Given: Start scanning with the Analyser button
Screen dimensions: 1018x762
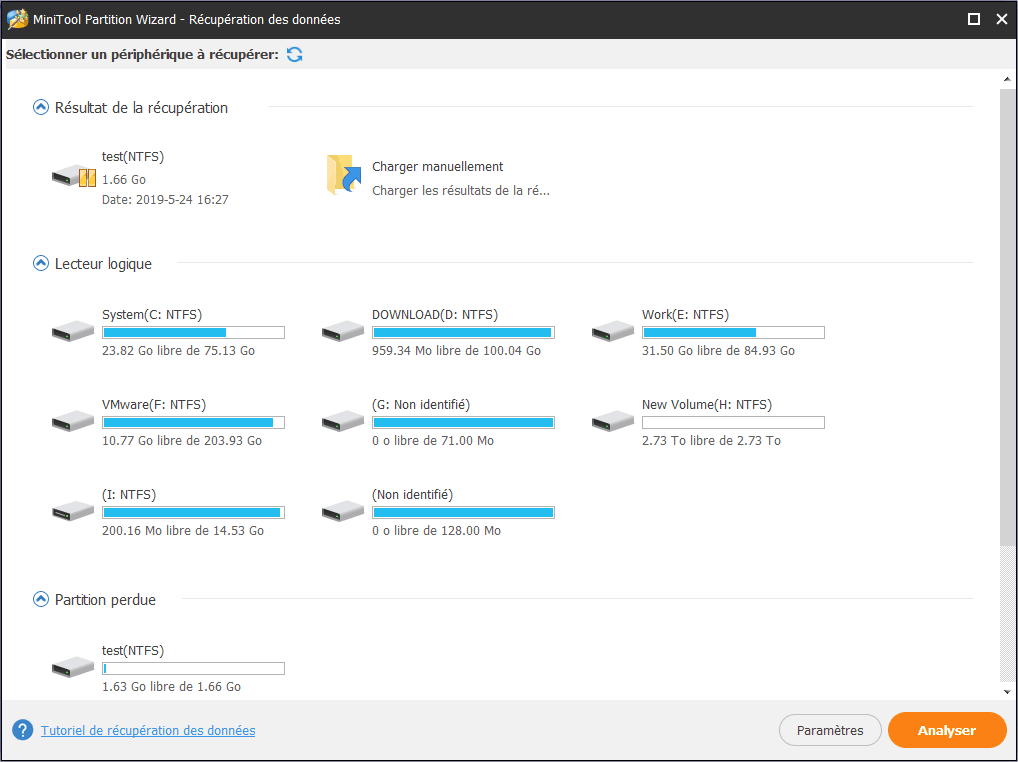Looking at the screenshot, I should (x=946, y=730).
